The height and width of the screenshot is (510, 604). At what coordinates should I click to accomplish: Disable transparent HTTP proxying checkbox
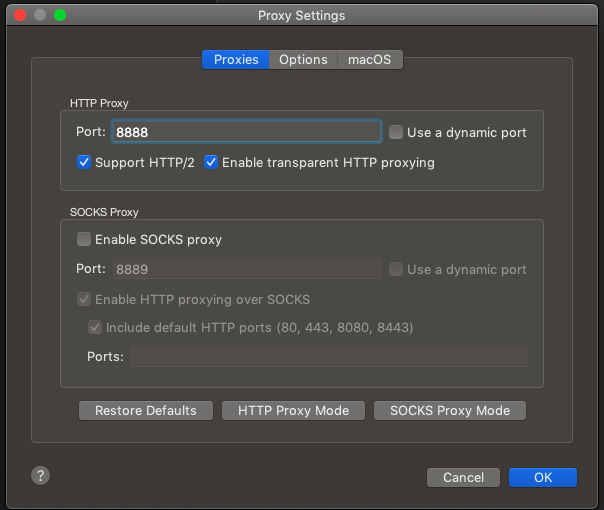[x=211, y=162]
